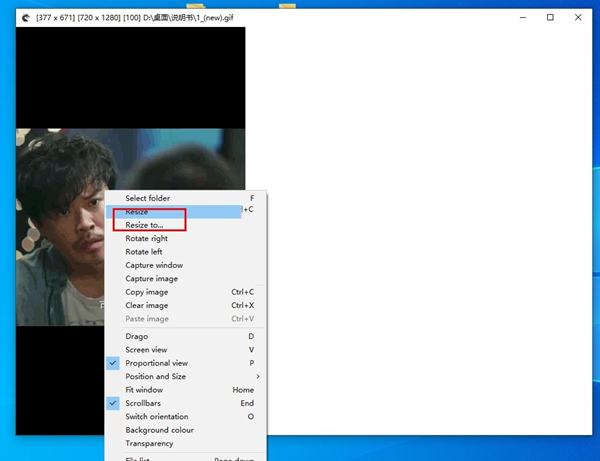Choose Rotate left

click(143, 252)
